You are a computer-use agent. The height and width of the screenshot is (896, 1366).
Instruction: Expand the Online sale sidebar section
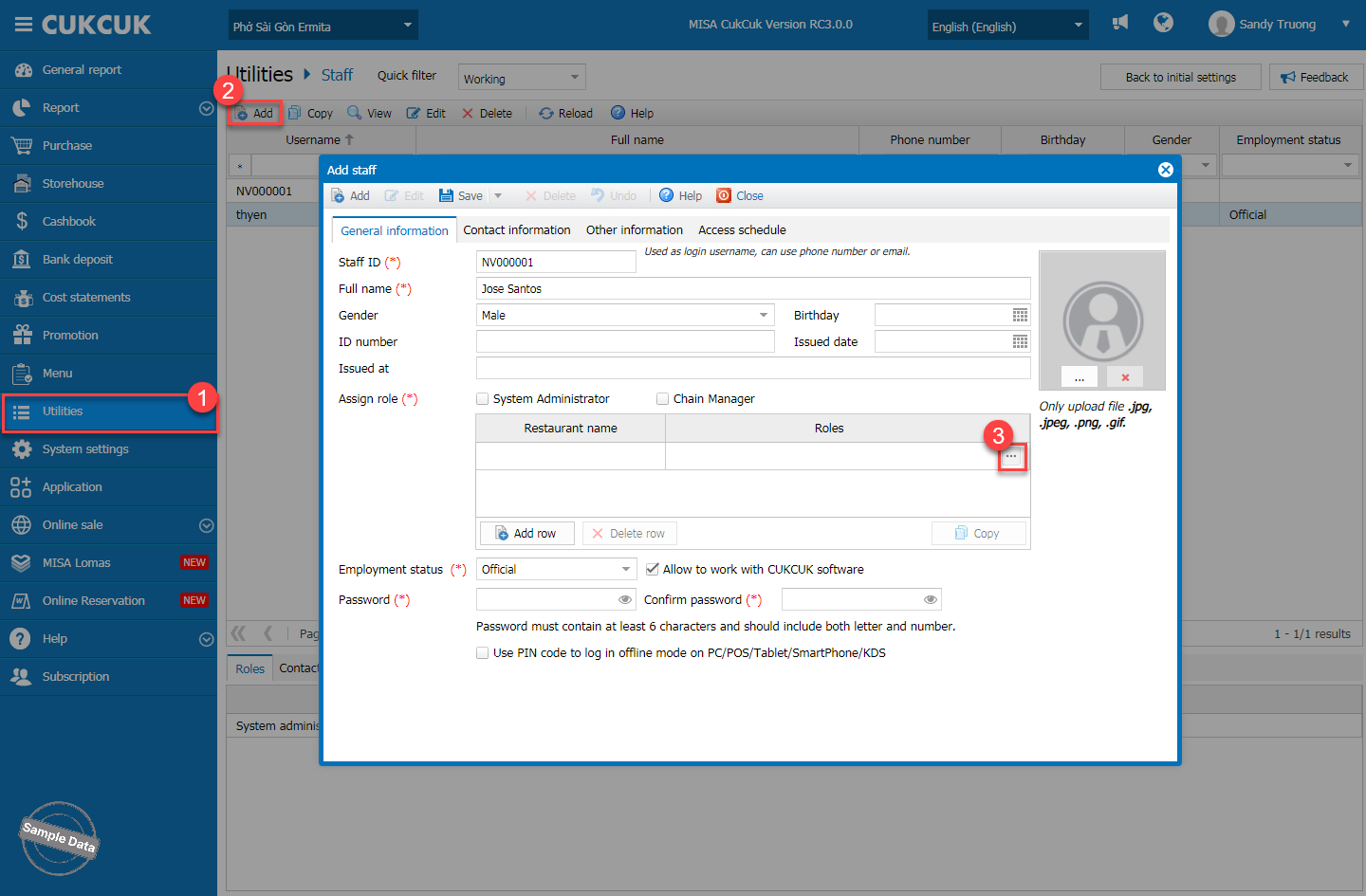[206, 526]
